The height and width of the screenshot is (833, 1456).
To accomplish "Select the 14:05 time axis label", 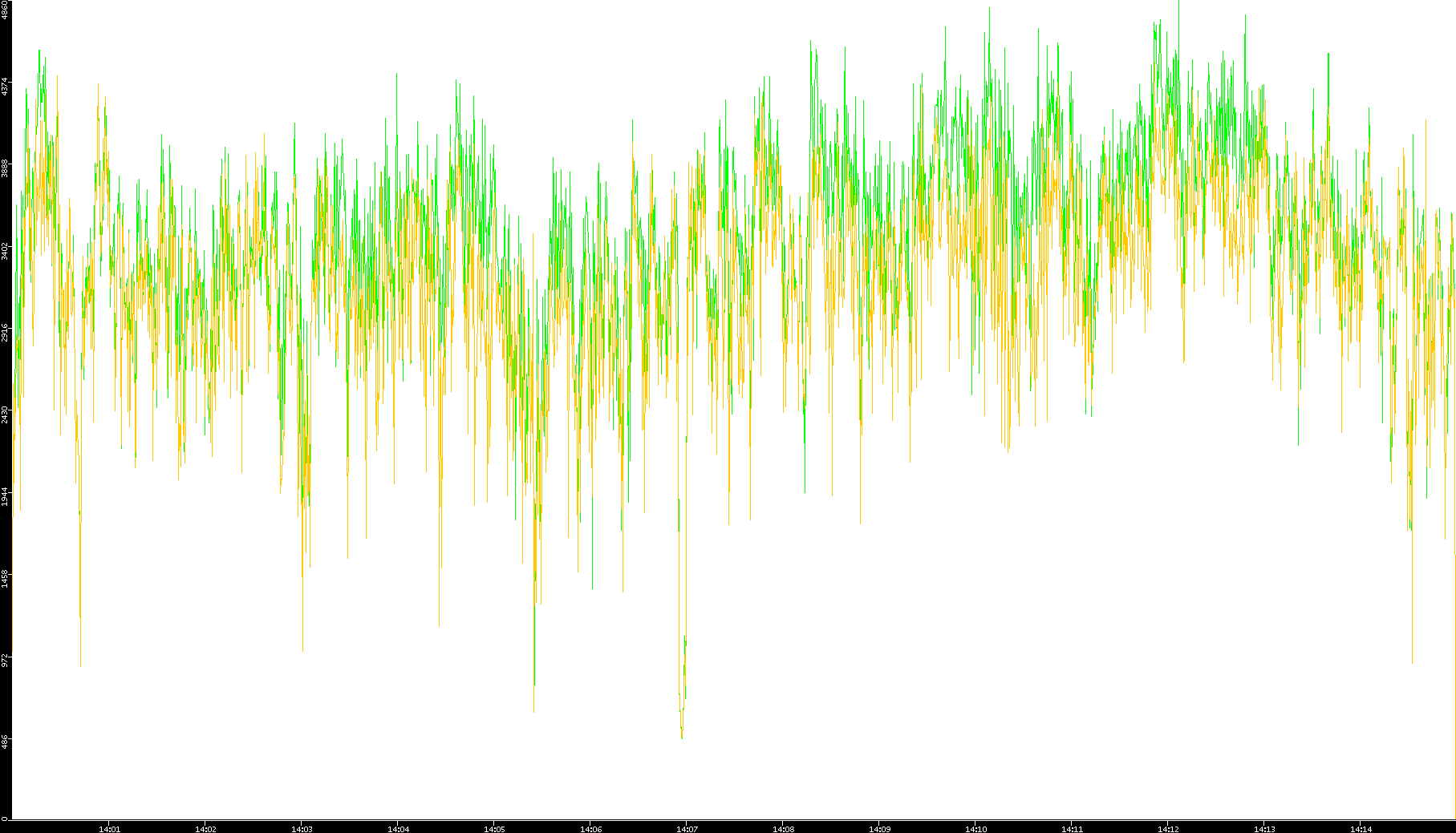I will [494, 829].
